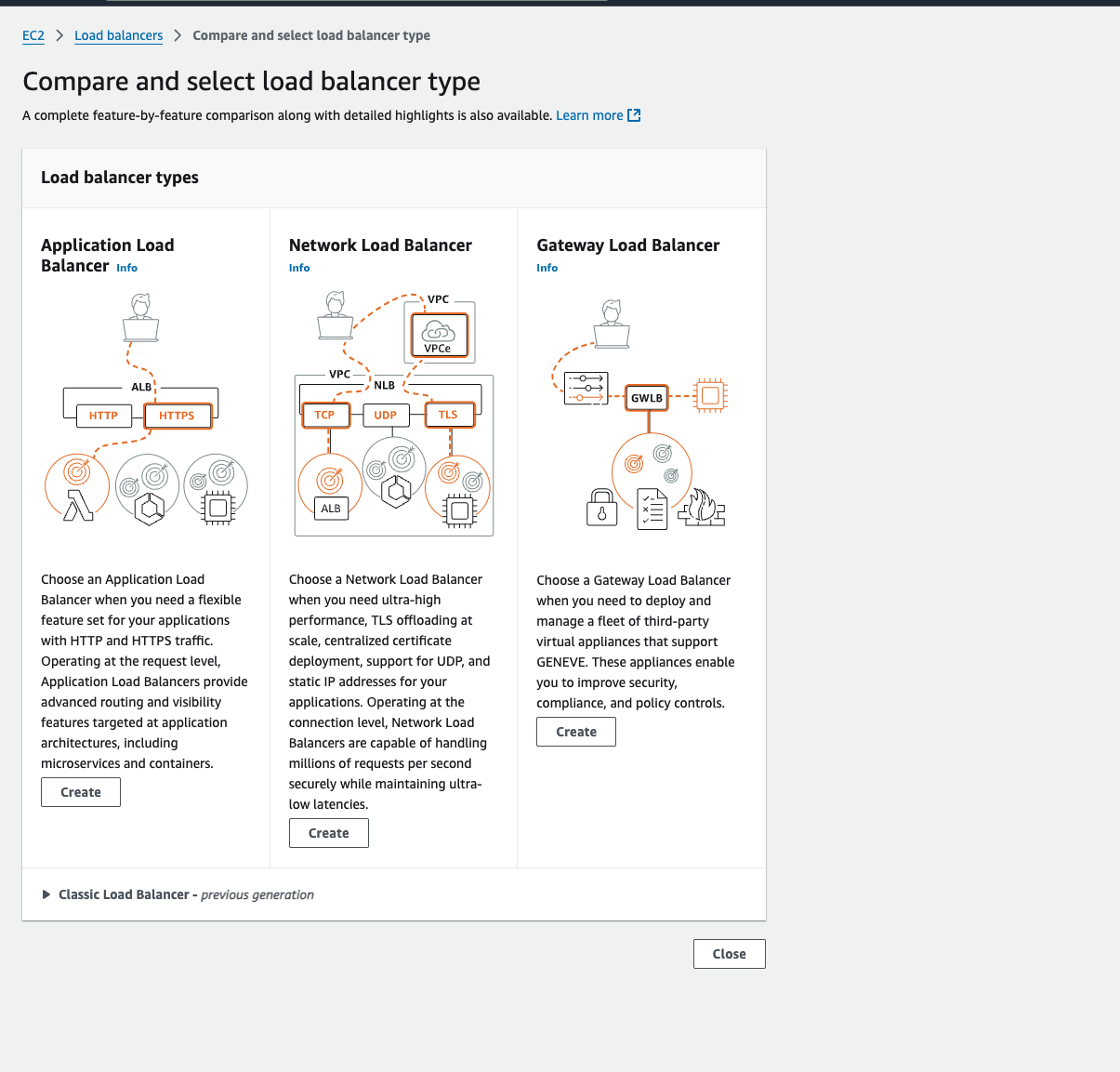The image size is (1120, 1072).
Task: Click the user laptop icon in NLB diagram
Action: click(336, 316)
